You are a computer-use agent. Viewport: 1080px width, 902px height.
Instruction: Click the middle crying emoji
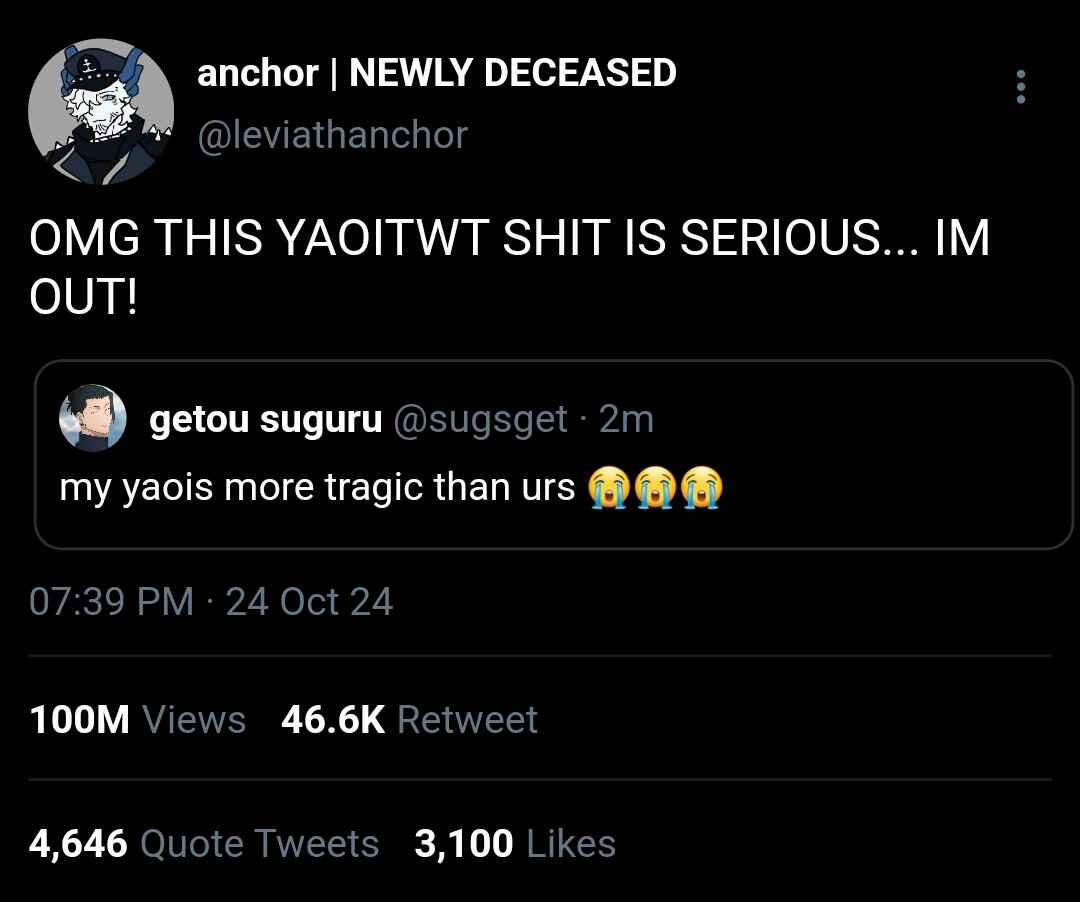click(x=654, y=489)
